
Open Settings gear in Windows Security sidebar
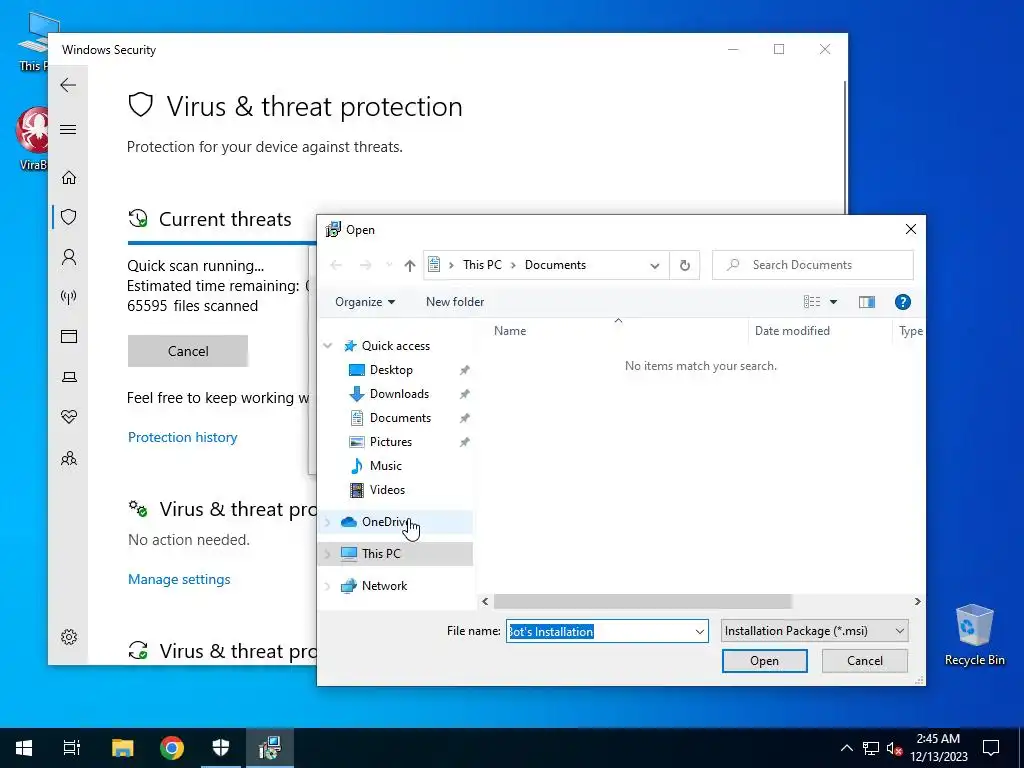(x=69, y=637)
